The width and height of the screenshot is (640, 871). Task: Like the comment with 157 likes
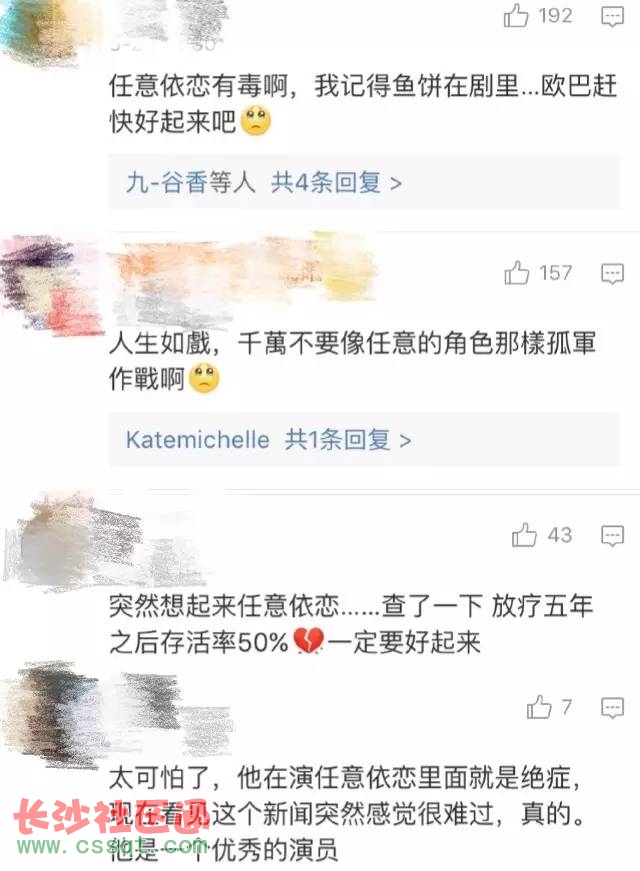coord(516,273)
